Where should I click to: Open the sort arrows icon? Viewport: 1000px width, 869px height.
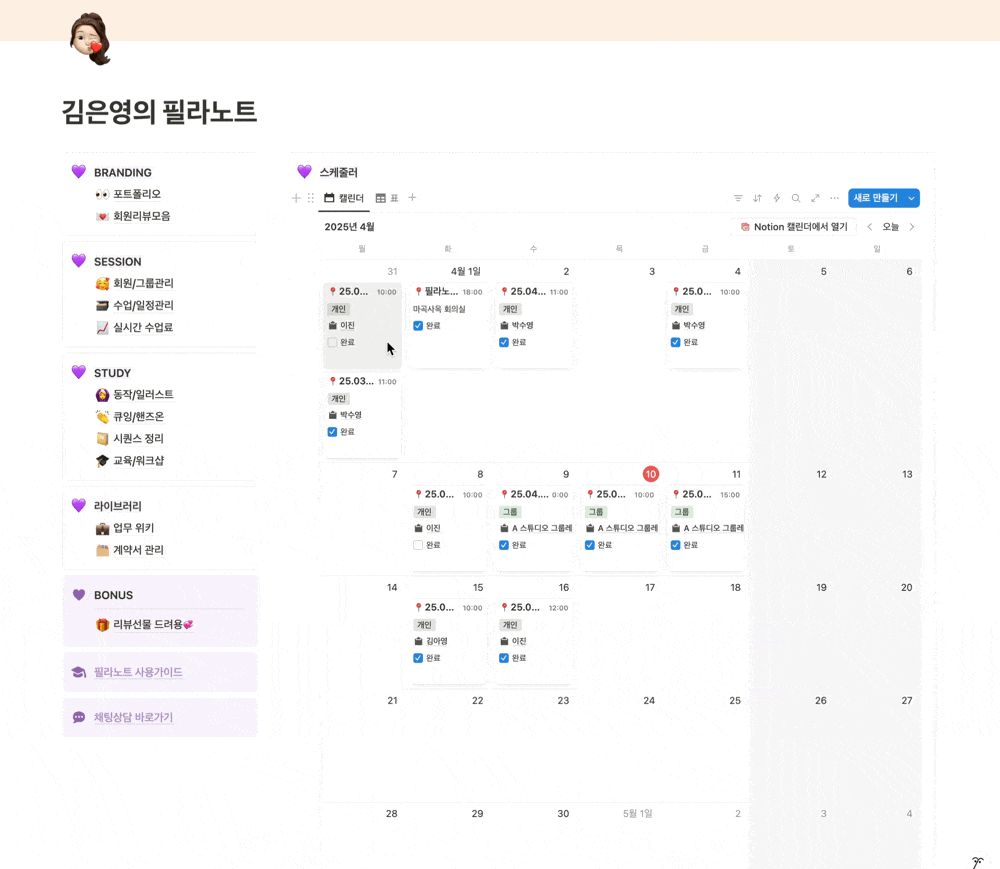[x=757, y=198]
